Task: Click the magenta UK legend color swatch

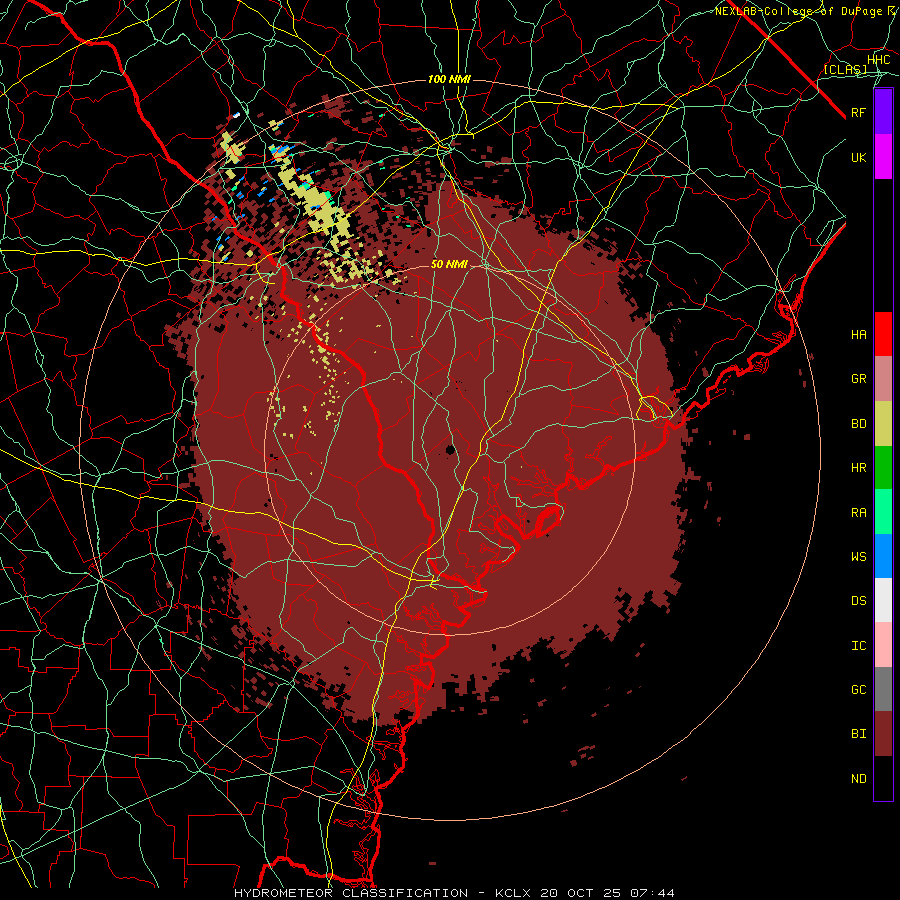Action: 883,156
